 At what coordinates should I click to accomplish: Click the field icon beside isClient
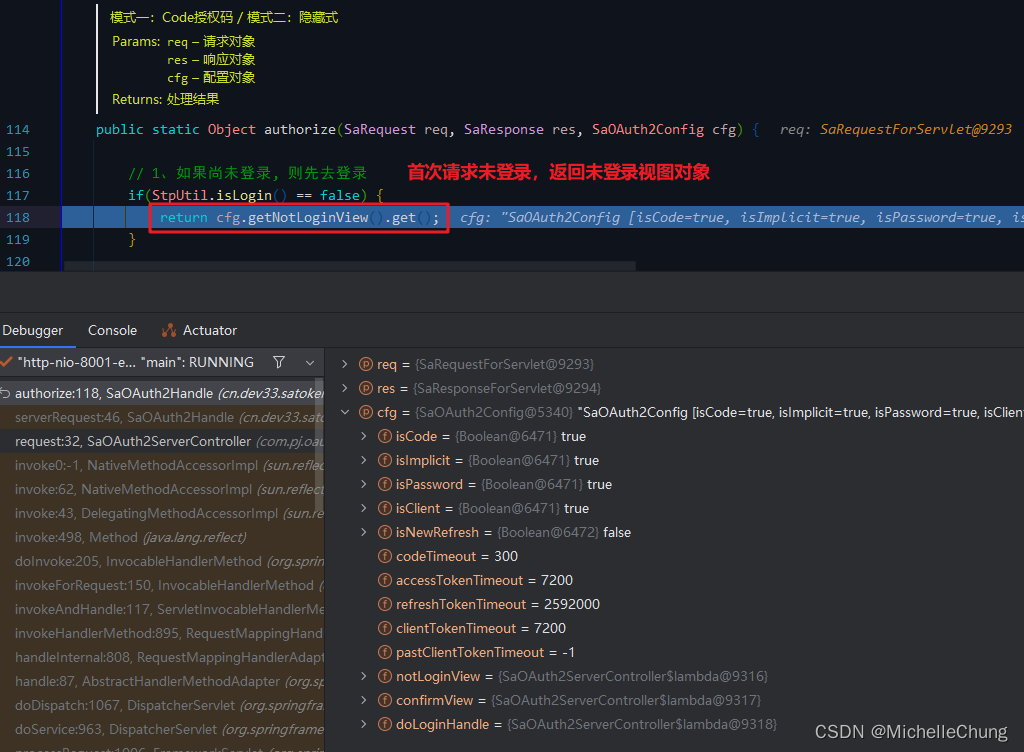pos(385,508)
